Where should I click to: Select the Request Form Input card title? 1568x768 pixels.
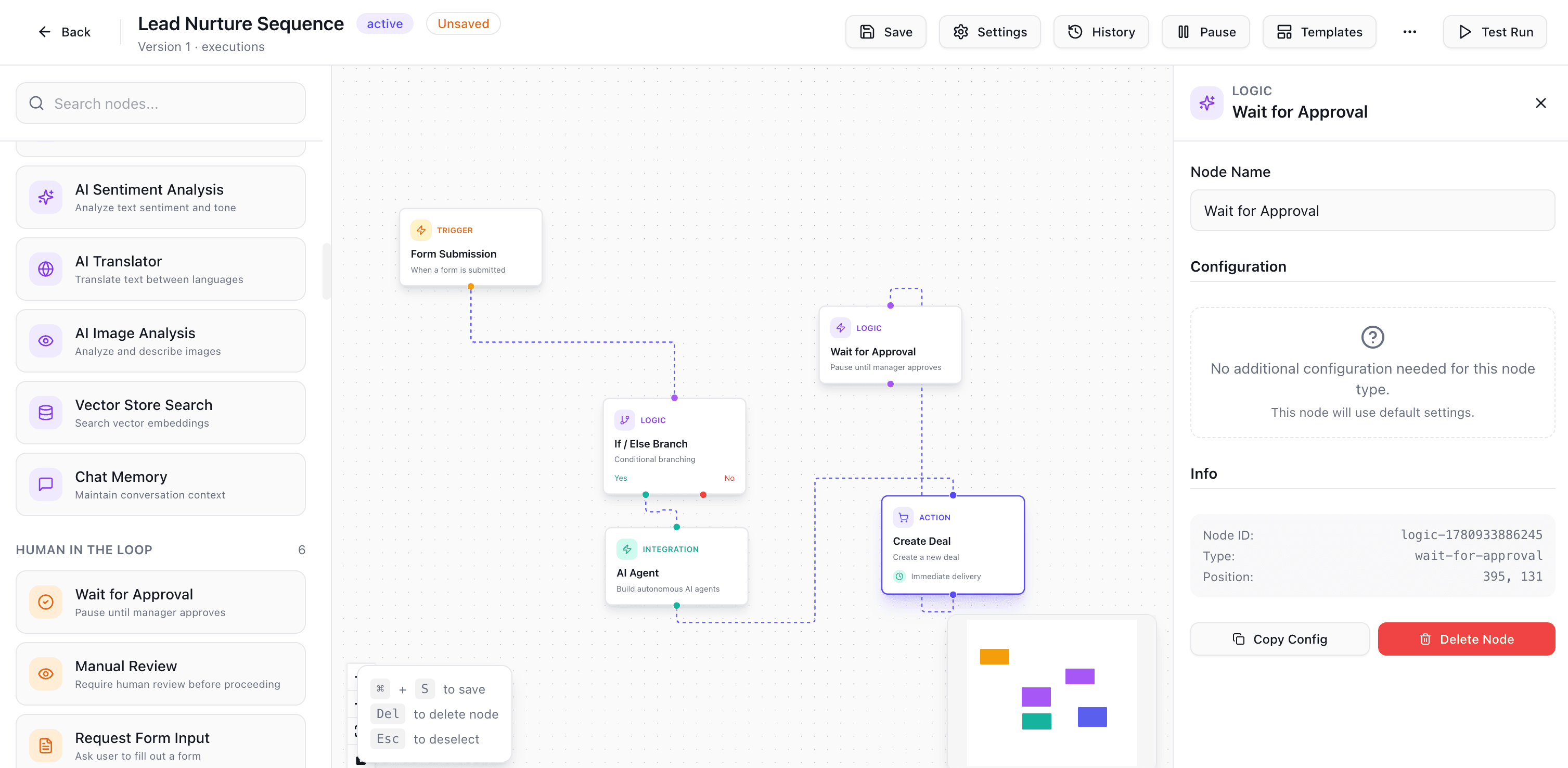click(142, 738)
